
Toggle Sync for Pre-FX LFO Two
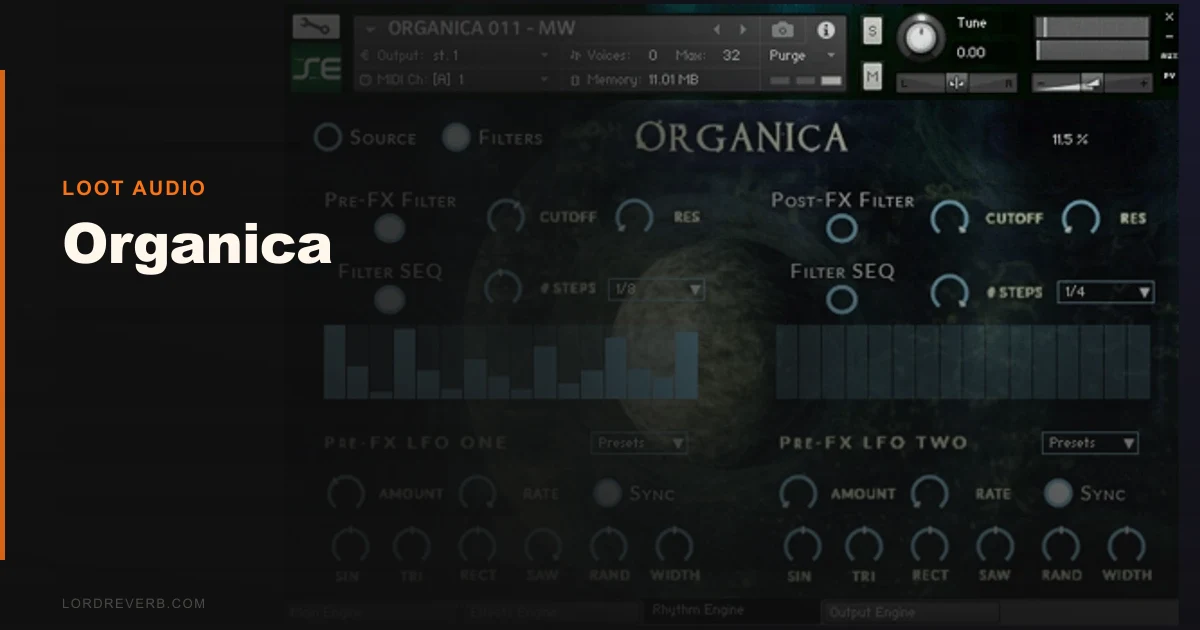pyautogui.click(x=1058, y=493)
